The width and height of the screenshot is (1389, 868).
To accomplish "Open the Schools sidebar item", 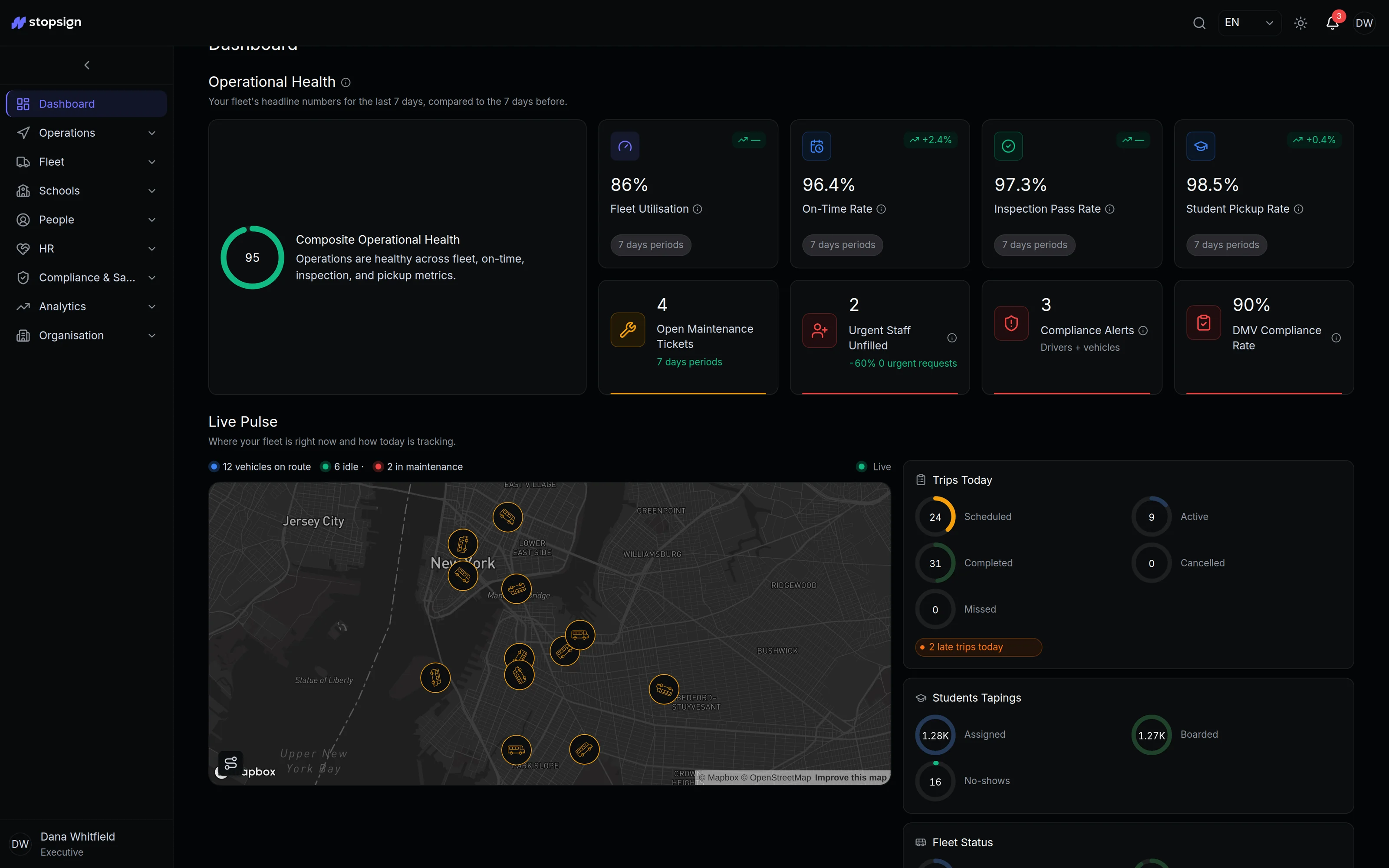I will pyautogui.click(x=87, y=191).
